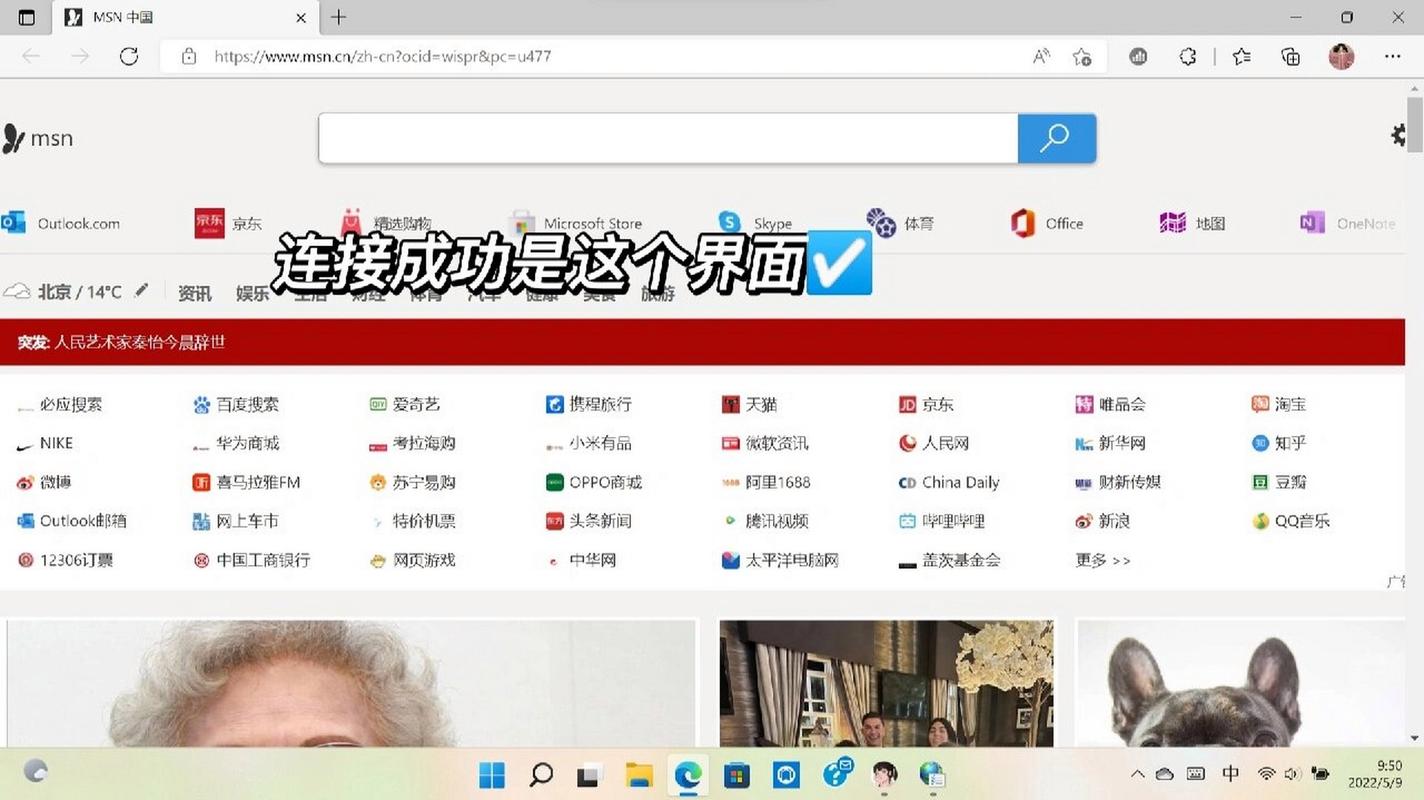Open the browser extensions puzzle icon
The width and height of the screenshot is (1424, 800).
click(x=1188, y=56)
